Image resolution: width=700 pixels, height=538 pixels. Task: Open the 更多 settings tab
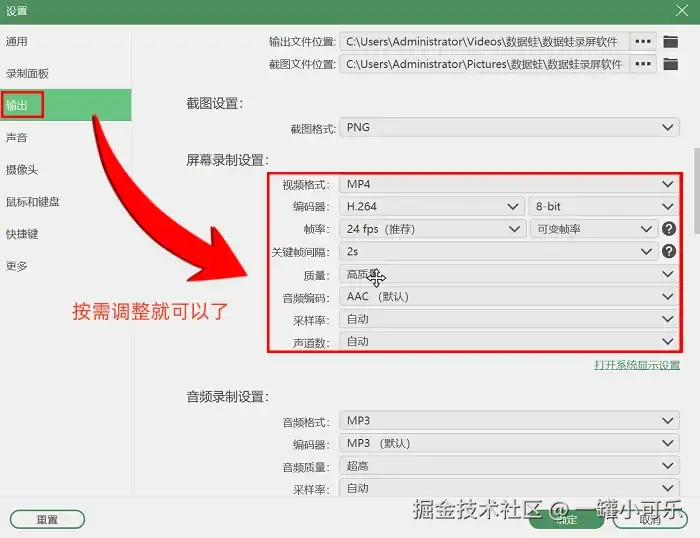pos(66,266)
